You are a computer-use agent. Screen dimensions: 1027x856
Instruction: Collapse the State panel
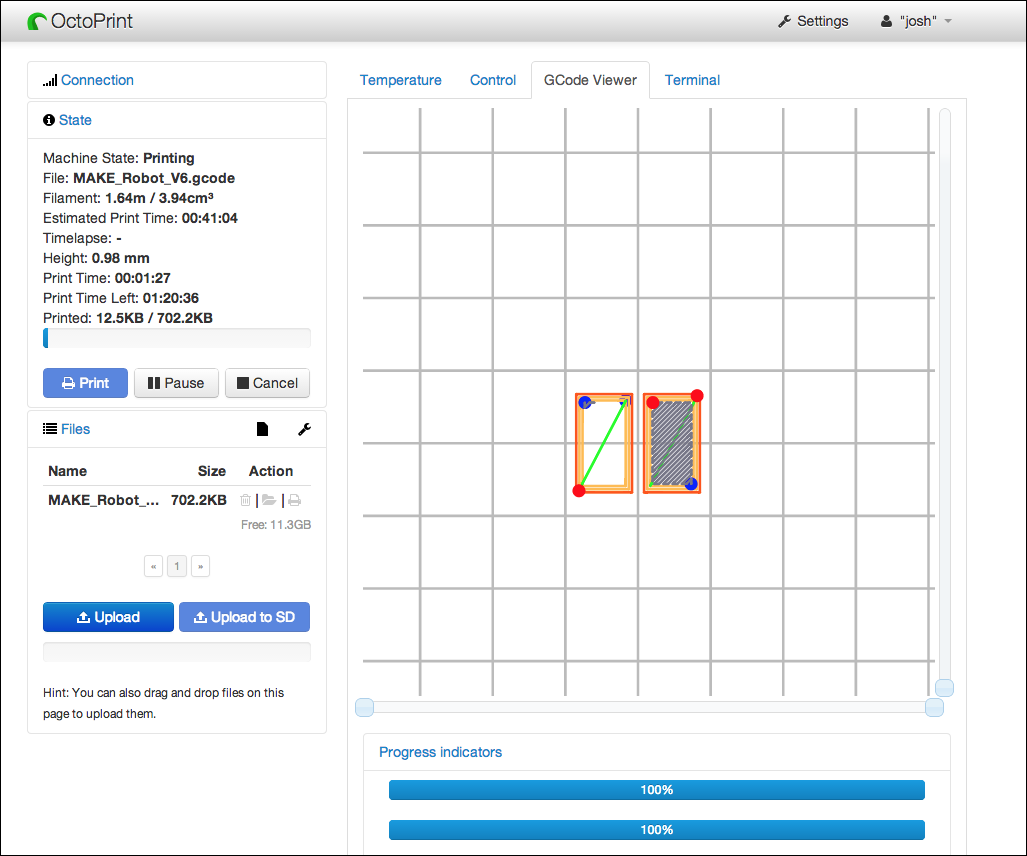click(75, 120)
